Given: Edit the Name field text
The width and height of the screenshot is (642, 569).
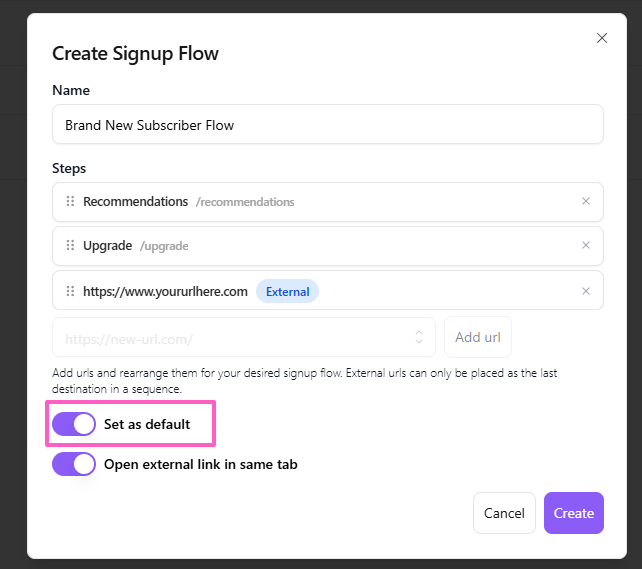Looking at the screenshot, I should tap(327, 125).
